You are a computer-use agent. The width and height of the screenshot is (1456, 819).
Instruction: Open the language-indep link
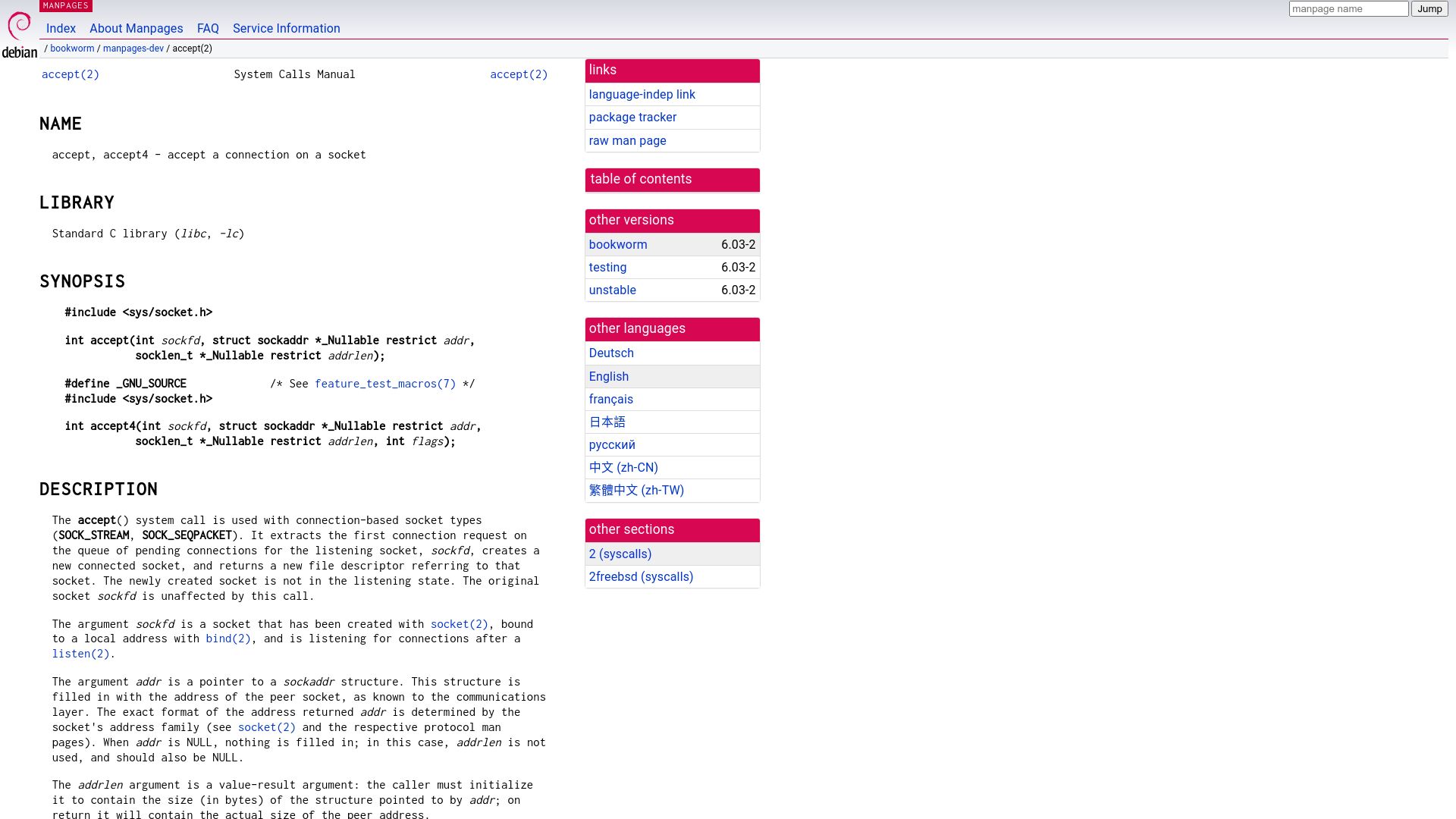pyautogui.click(x=642, y=95)
